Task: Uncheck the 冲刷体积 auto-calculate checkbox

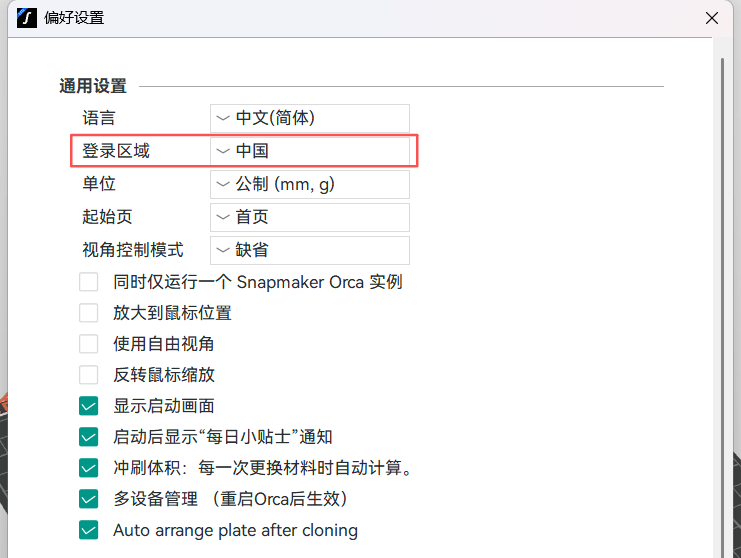Action: pos(89,468)
